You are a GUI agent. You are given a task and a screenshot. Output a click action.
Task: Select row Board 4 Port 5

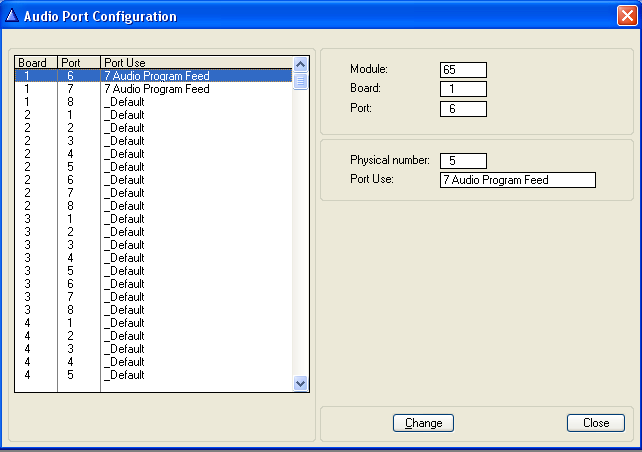tap(155, 375)
